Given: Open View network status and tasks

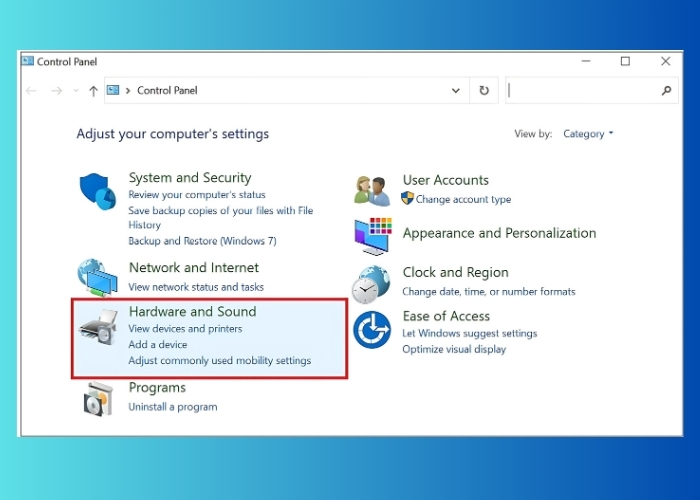Looking at the screenshot, I should click(x=196, y=287).
